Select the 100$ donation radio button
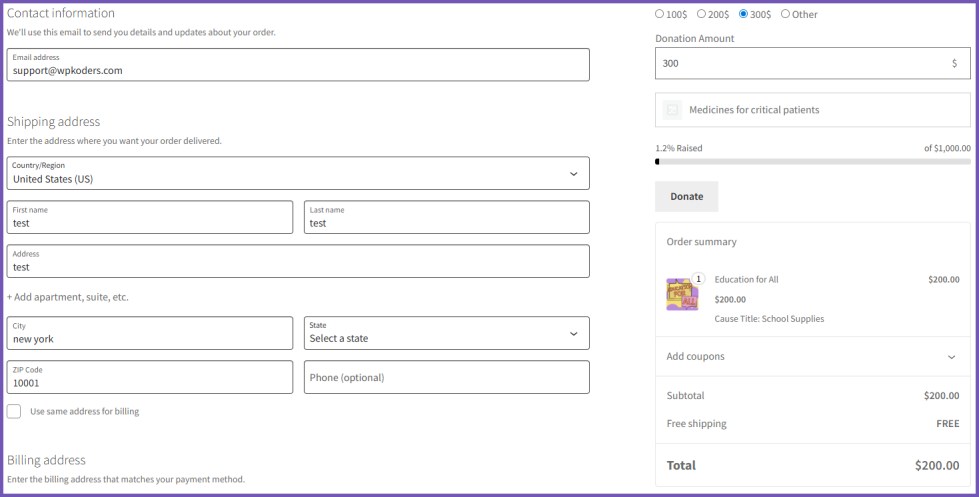This screenshot has width=979, height=497. 660,14
